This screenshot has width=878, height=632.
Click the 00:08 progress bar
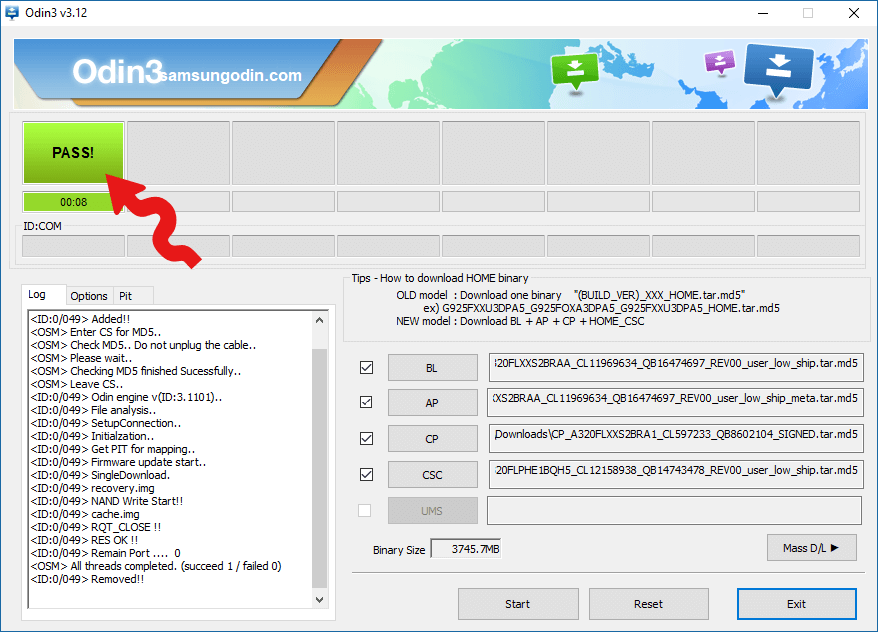coord(73,202)
